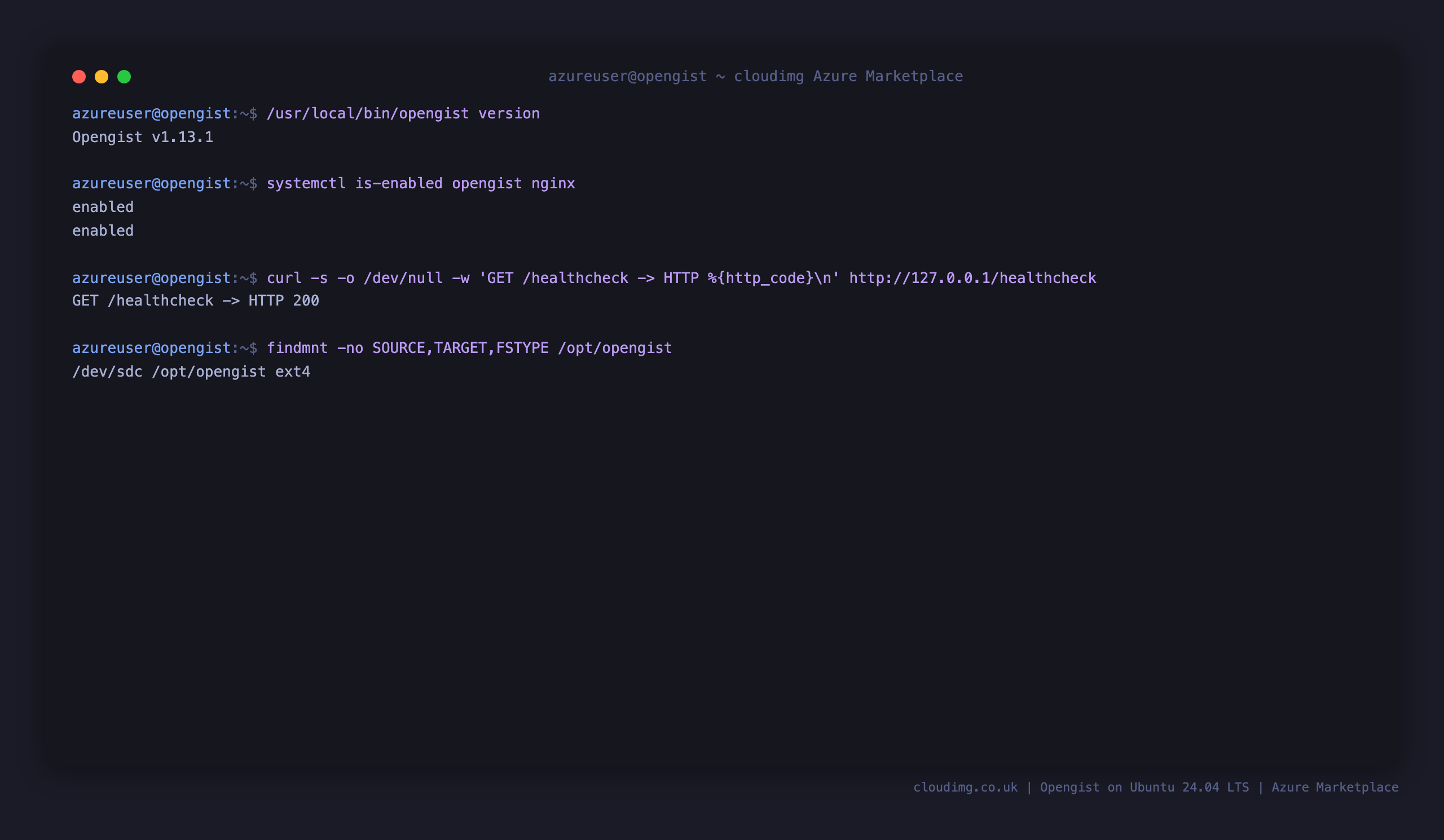Click the 'systemctl is-enabled opengist nginx' command

click(x=421, y=183)
